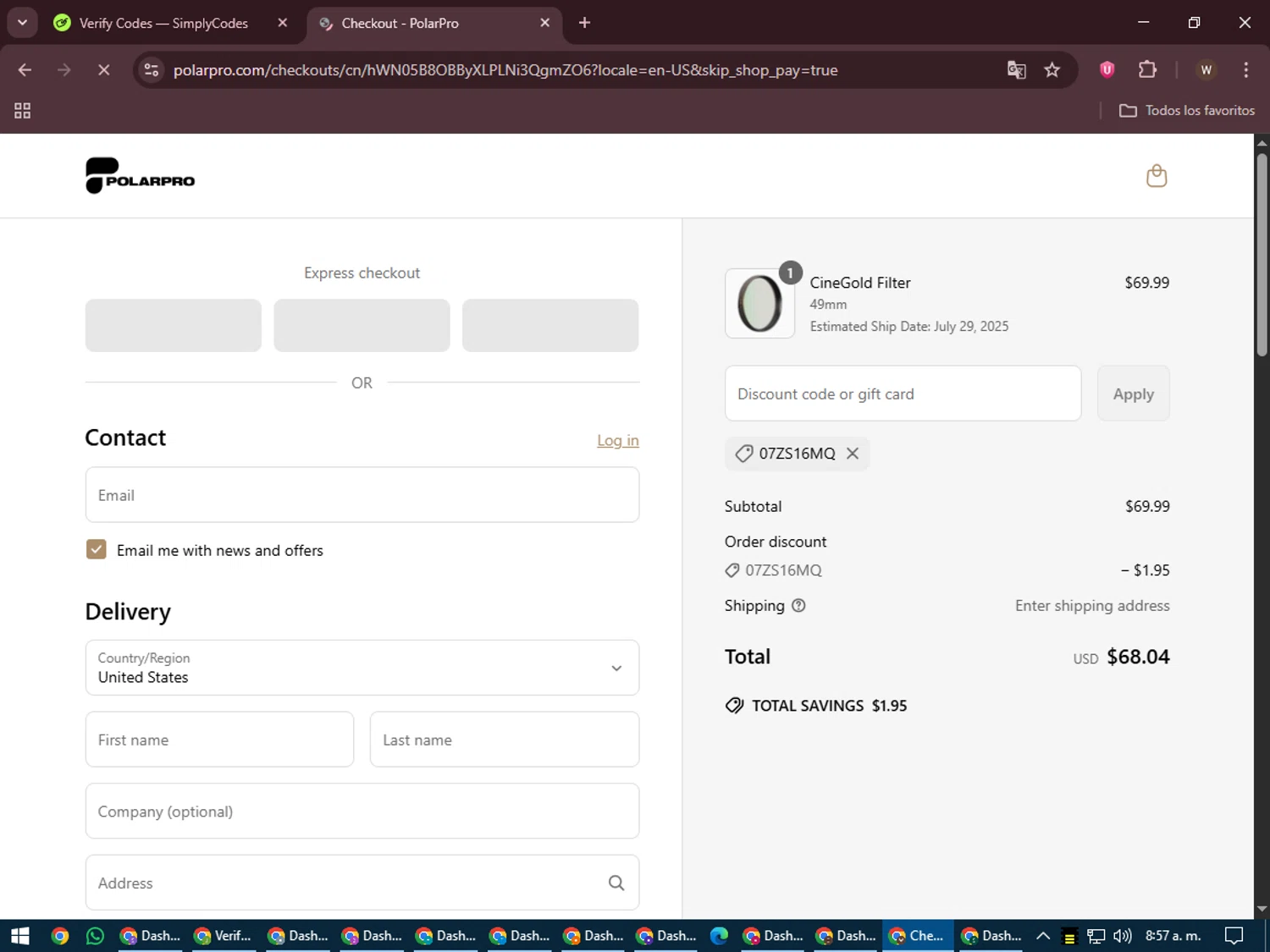
Task: Open Todos los favoritos bookmarks folder
Action: pyautogui.click(x=1187, y=111)
